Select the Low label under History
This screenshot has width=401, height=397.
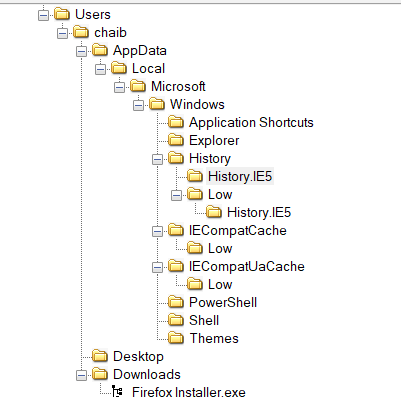tap(220, 195)
